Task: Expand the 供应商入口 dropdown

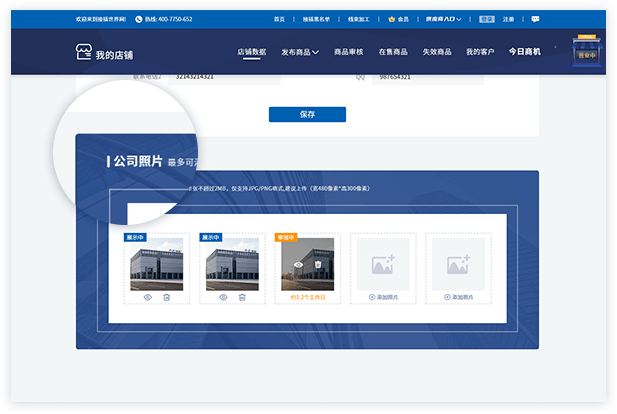Action: pos(443,19)
